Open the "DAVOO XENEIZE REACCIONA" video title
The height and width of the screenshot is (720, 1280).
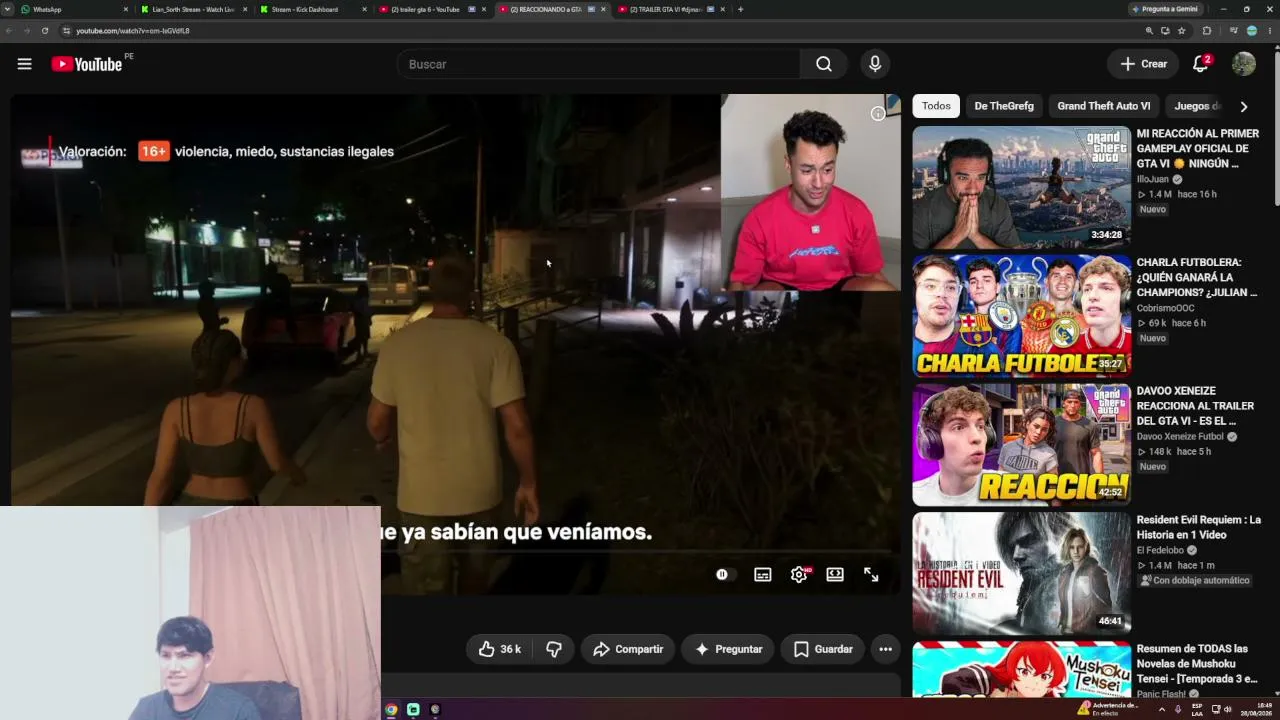click(x=1195, y=406)
